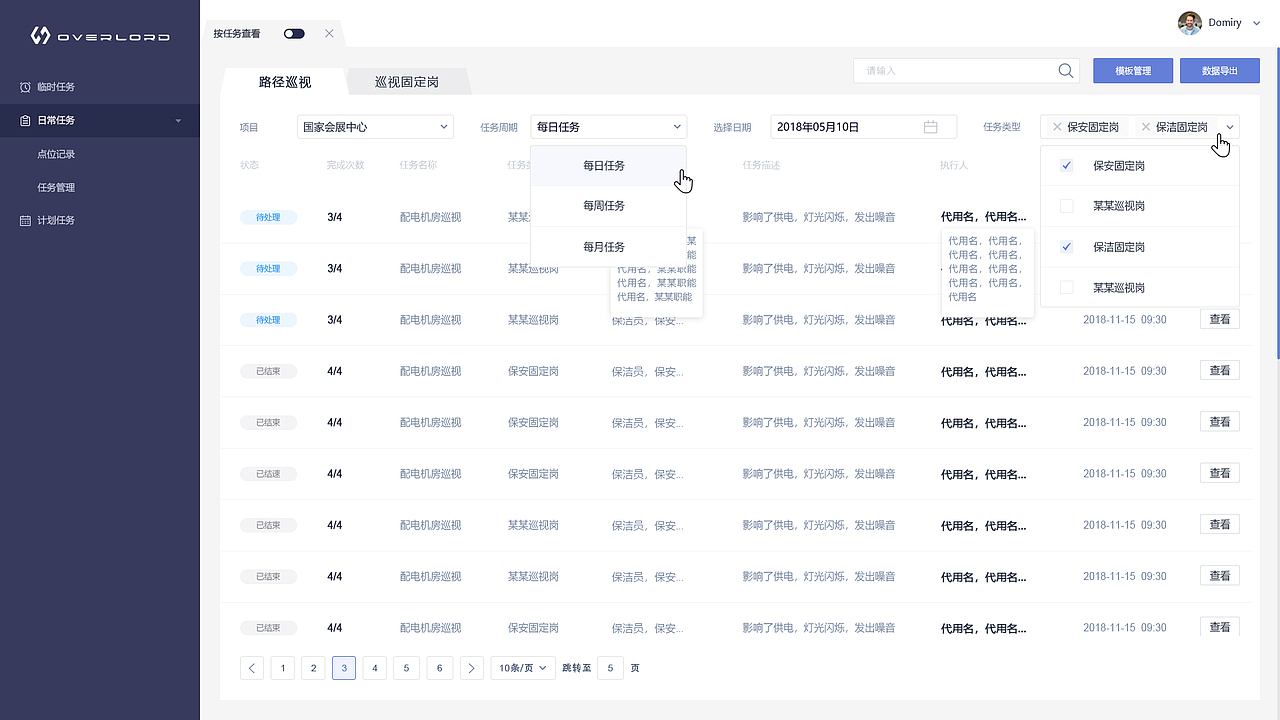Collapse the 日常任务 sidebar group arrow
This screenshot has height=720, width=1280.
click(178, 121)
